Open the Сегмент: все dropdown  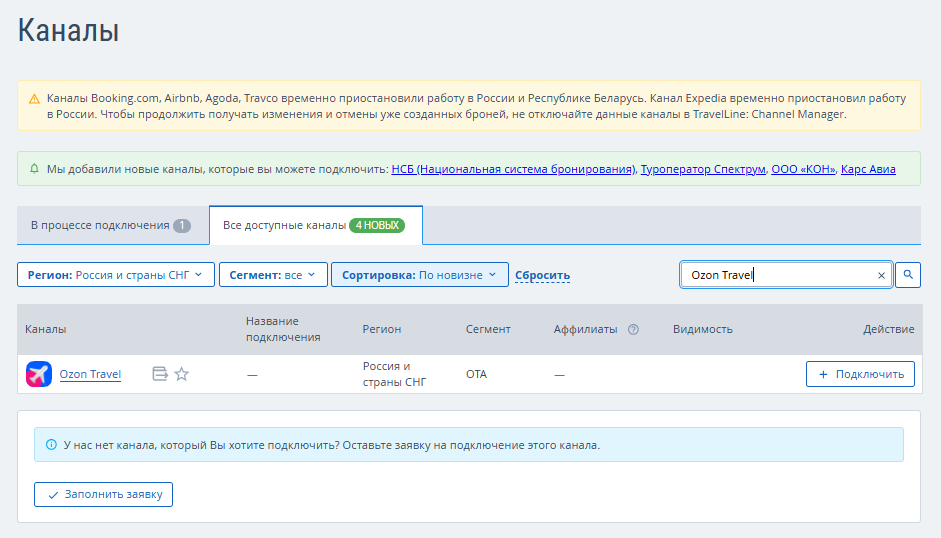[273, 275]
